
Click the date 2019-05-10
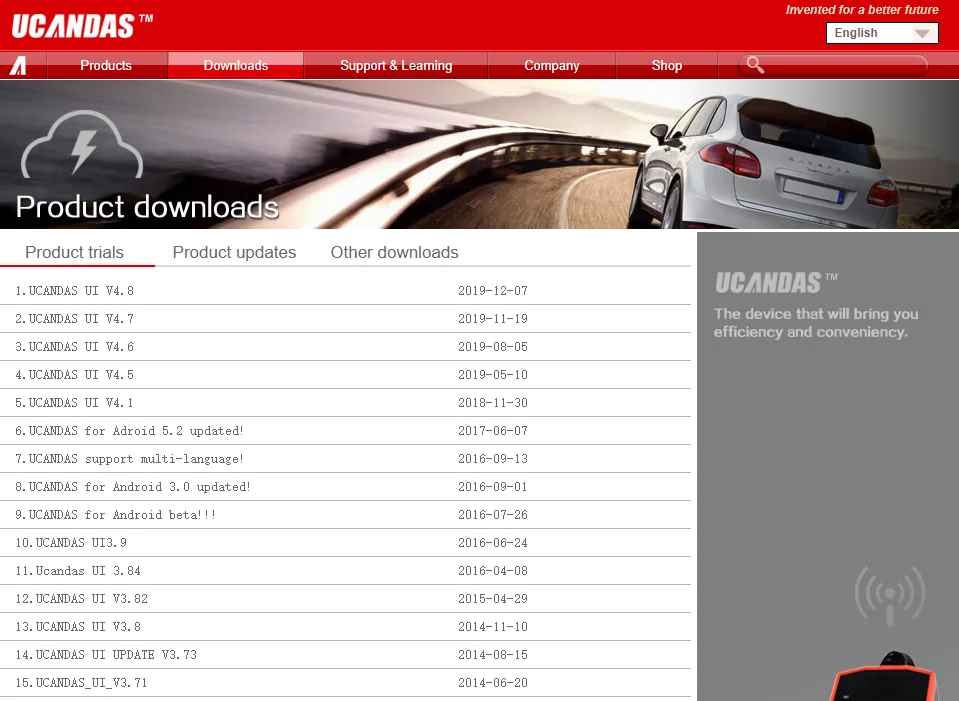pyautogui.click(x=493, y=375)
